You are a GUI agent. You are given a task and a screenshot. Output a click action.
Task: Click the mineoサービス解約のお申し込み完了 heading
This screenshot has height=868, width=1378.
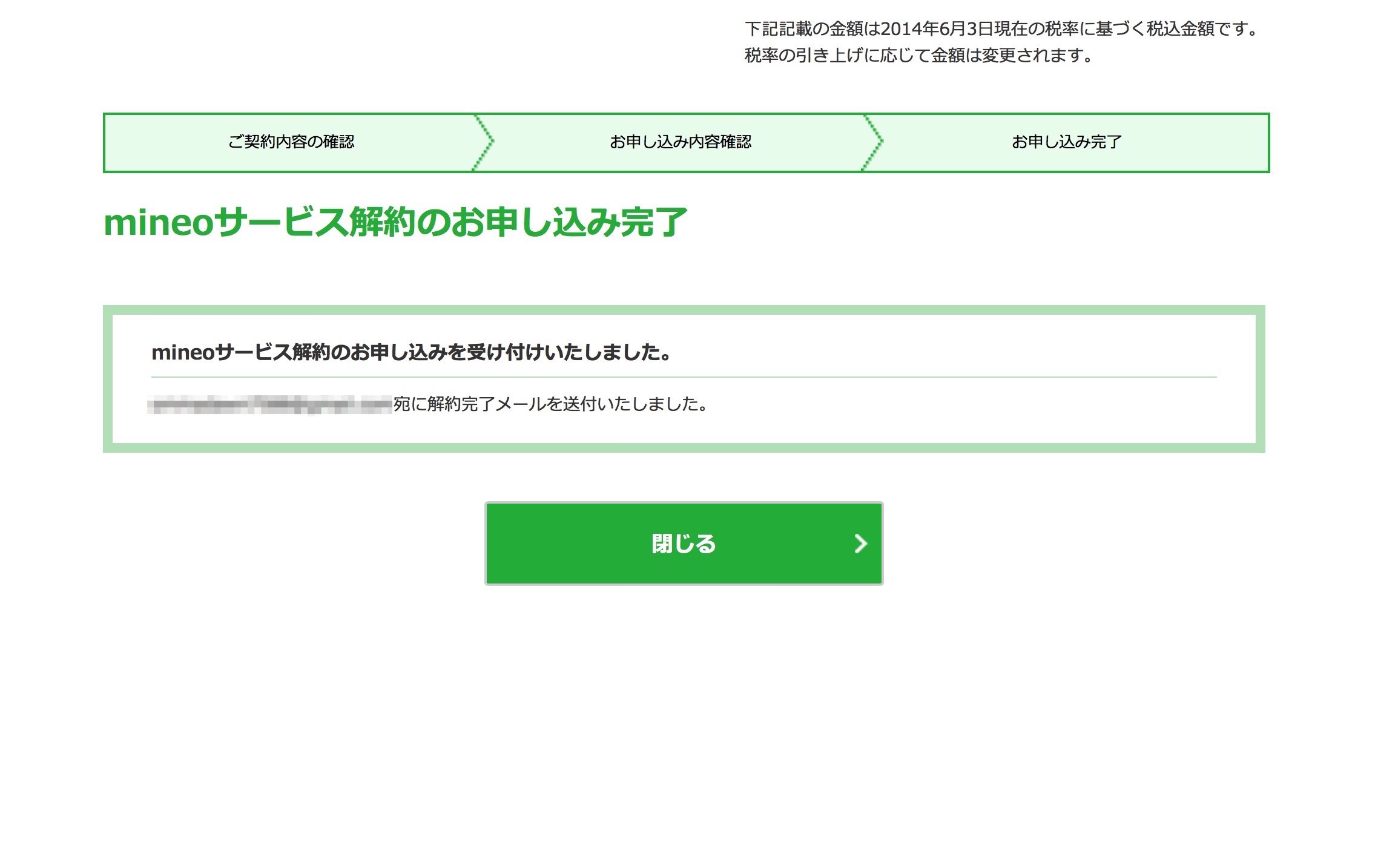coord(395,222)
